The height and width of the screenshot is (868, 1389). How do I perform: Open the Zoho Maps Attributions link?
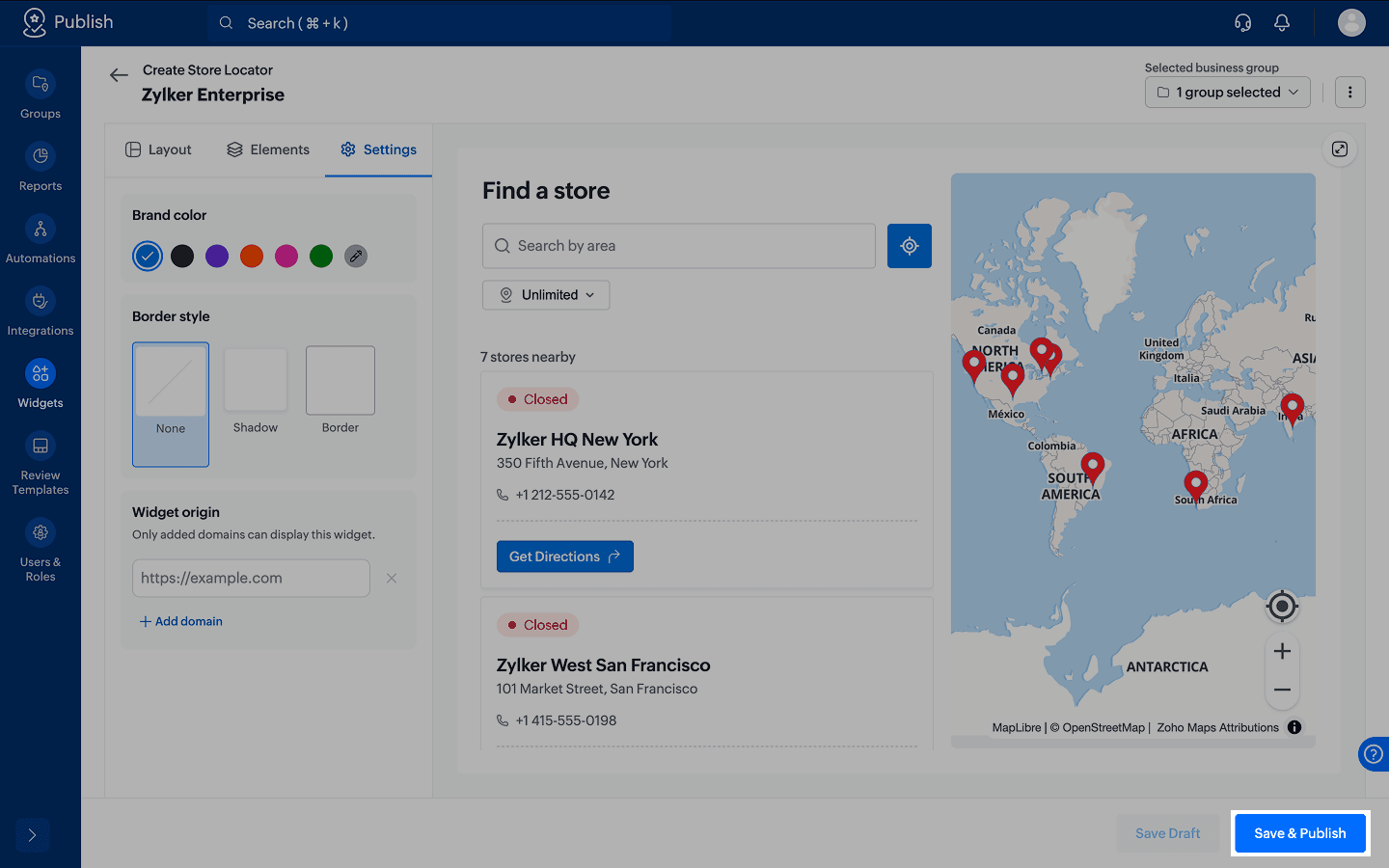(x=1217, y=728)
